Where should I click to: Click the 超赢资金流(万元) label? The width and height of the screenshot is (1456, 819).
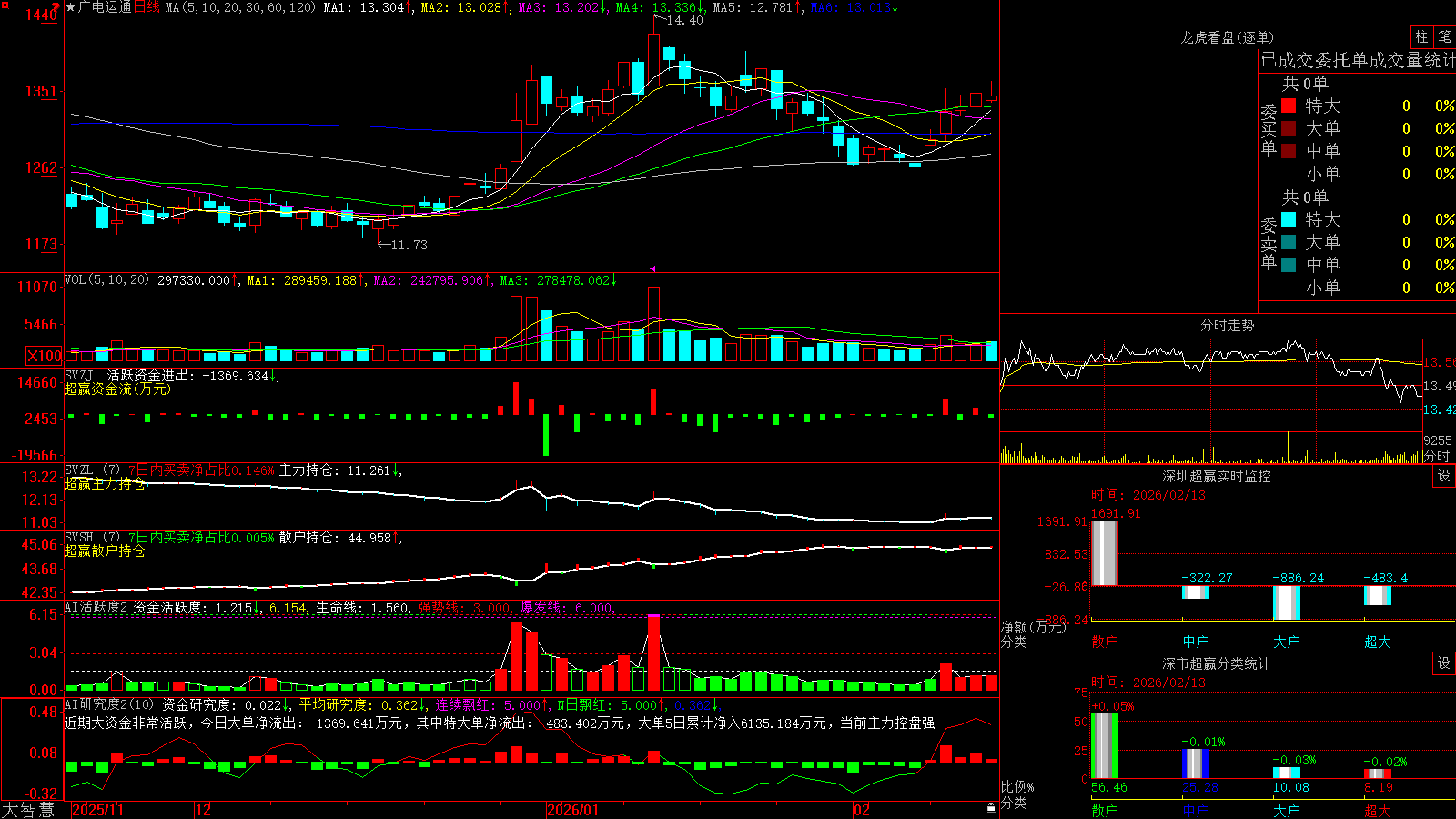click(117, 389)
